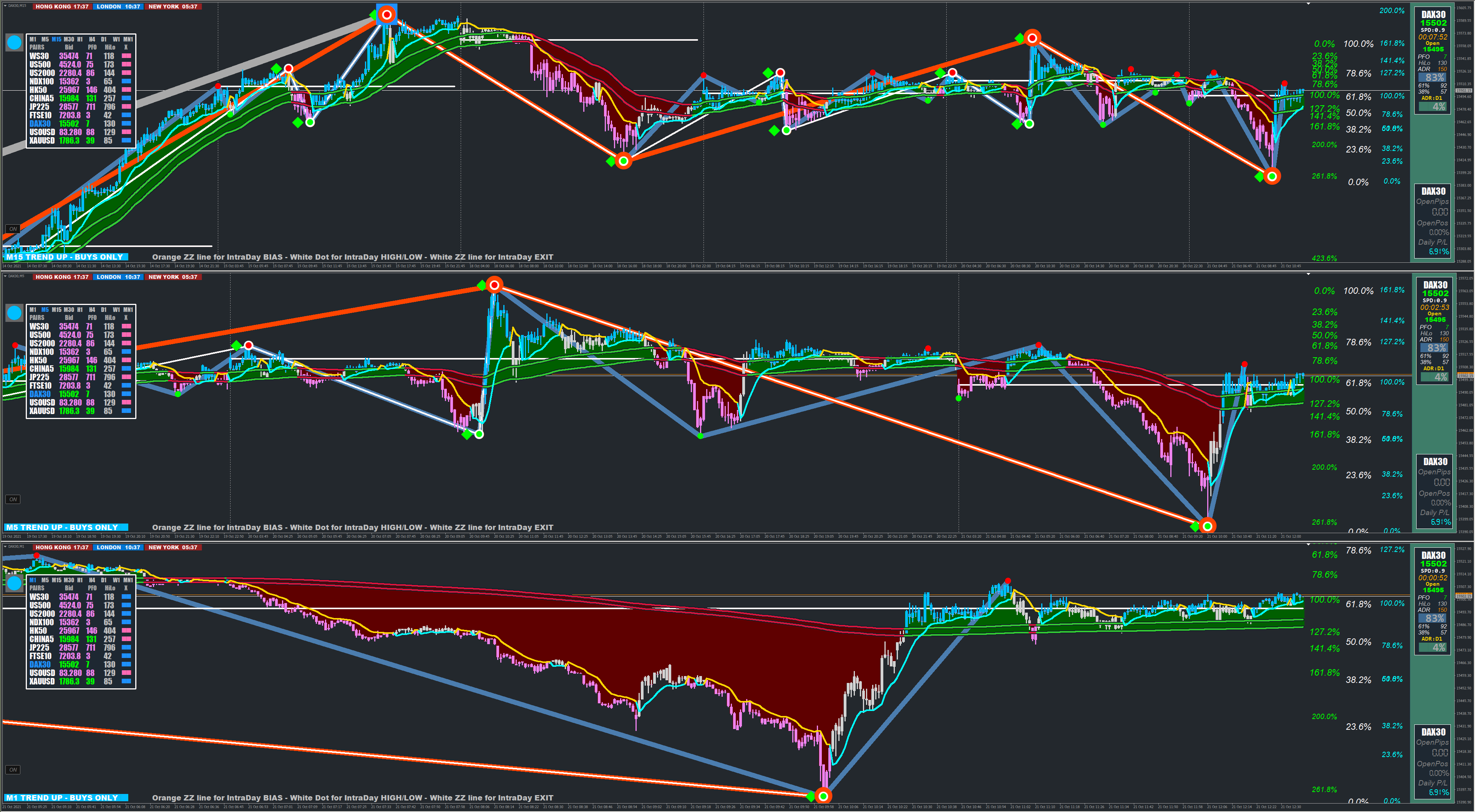Open the dropdown arrow beside the DAX30,M15 title
The height and width of the screenshot is (812, 1475).
click(x=5, y=6)
